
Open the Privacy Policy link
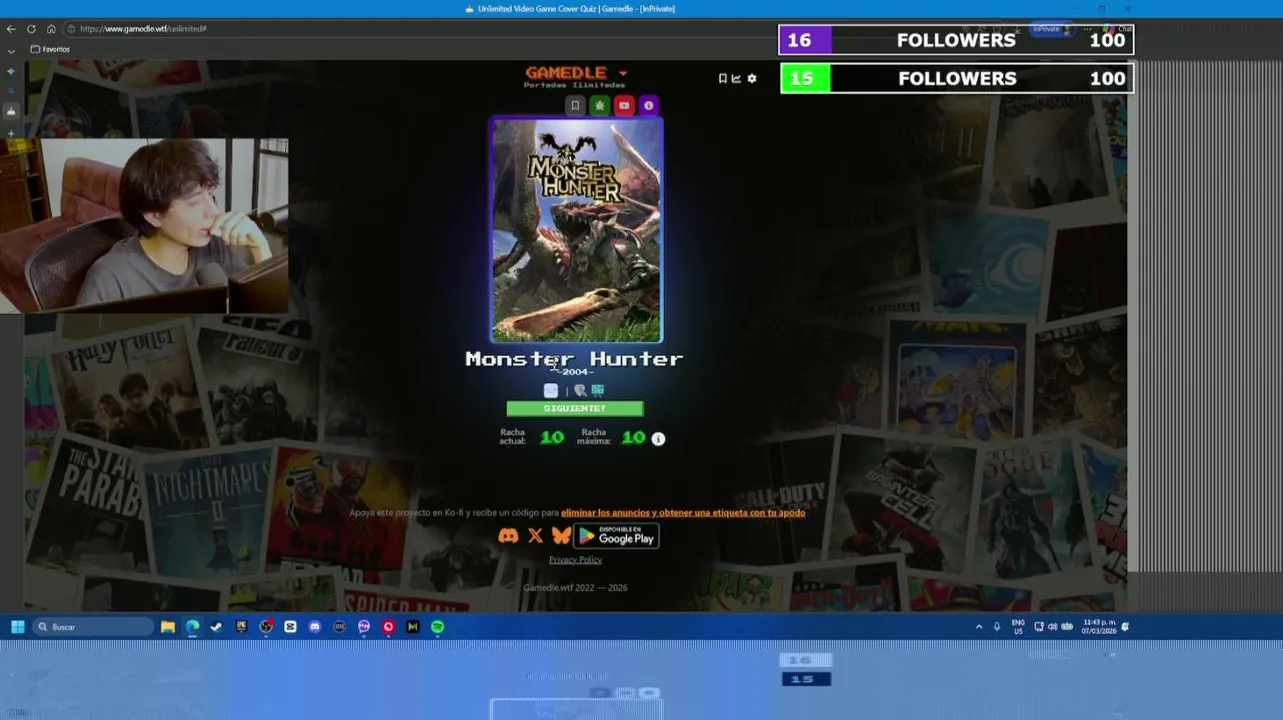[x=575, y=560]
